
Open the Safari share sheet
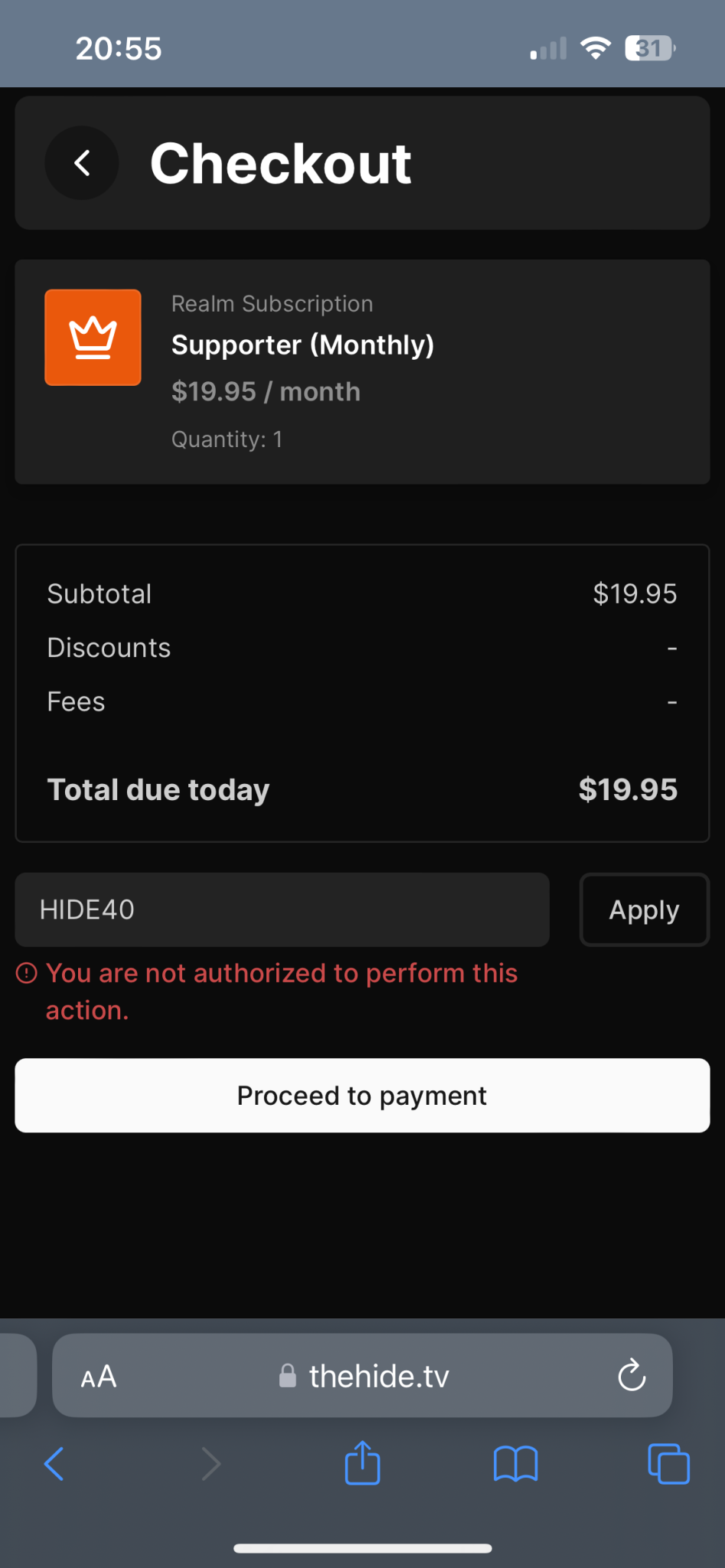362,1463
